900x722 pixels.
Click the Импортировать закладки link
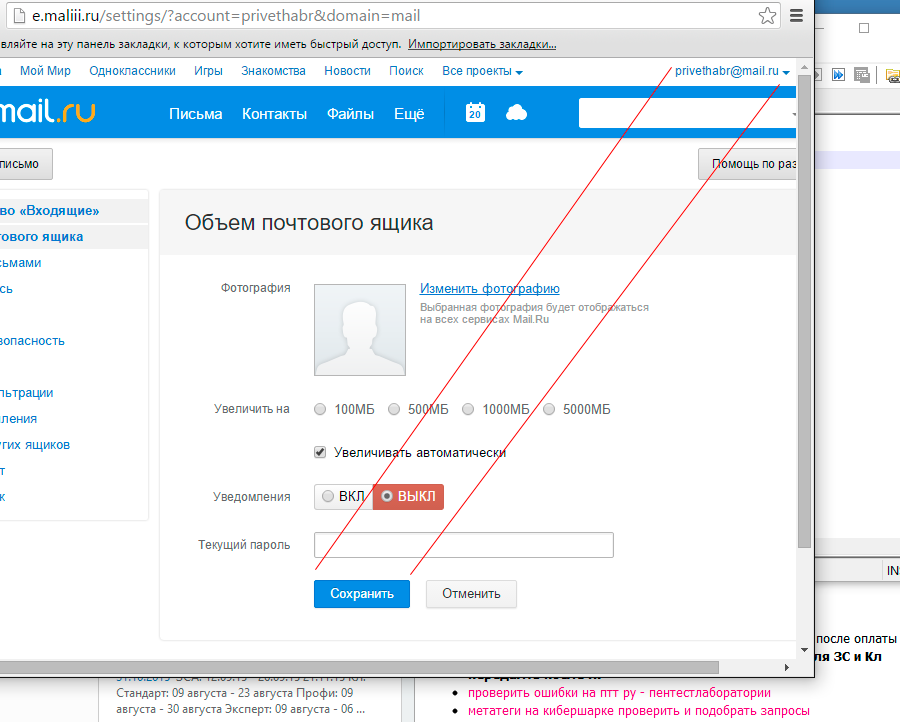coord(482,44)
